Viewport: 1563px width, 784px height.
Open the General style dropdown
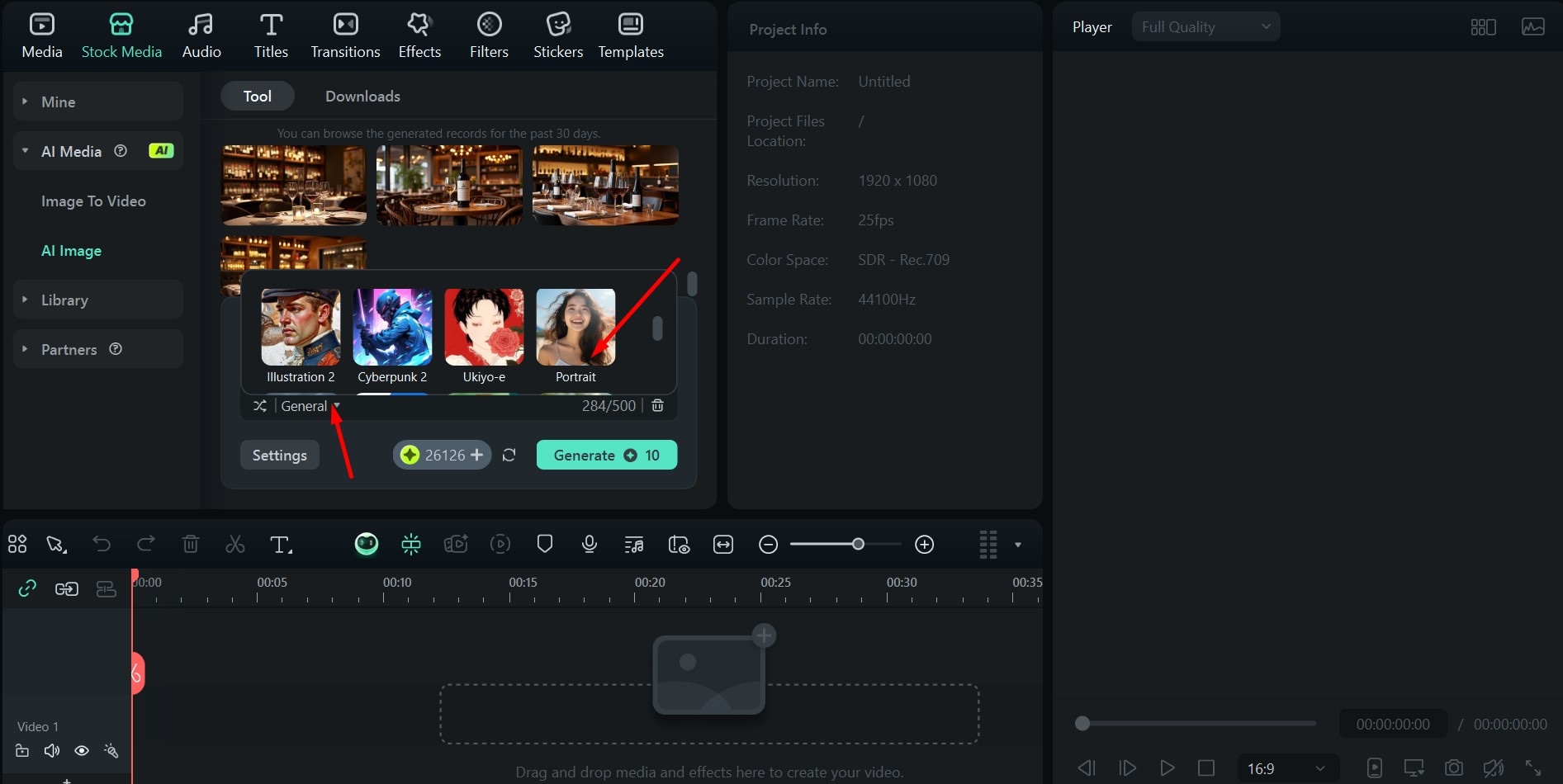310,406
